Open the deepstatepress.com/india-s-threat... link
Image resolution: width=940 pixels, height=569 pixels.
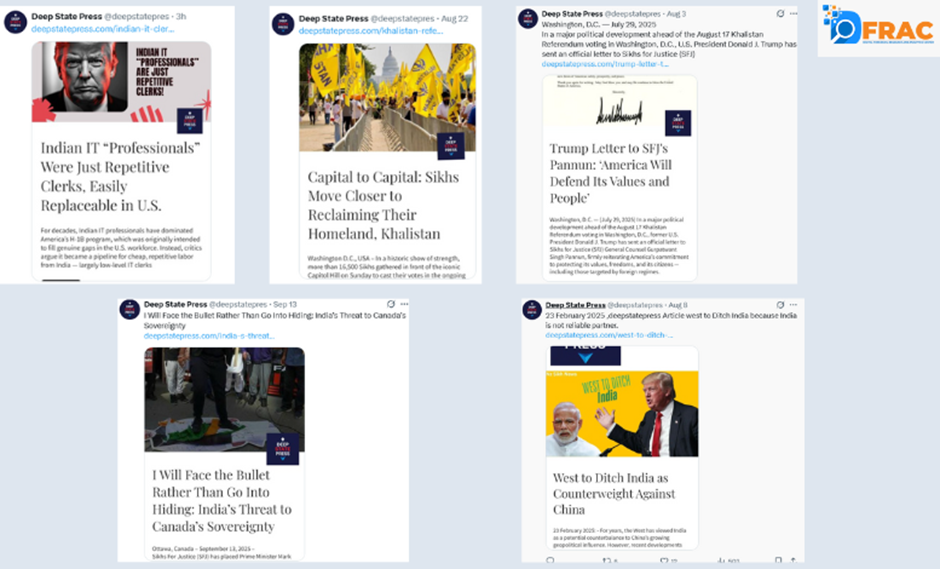(x=209, y=336)
